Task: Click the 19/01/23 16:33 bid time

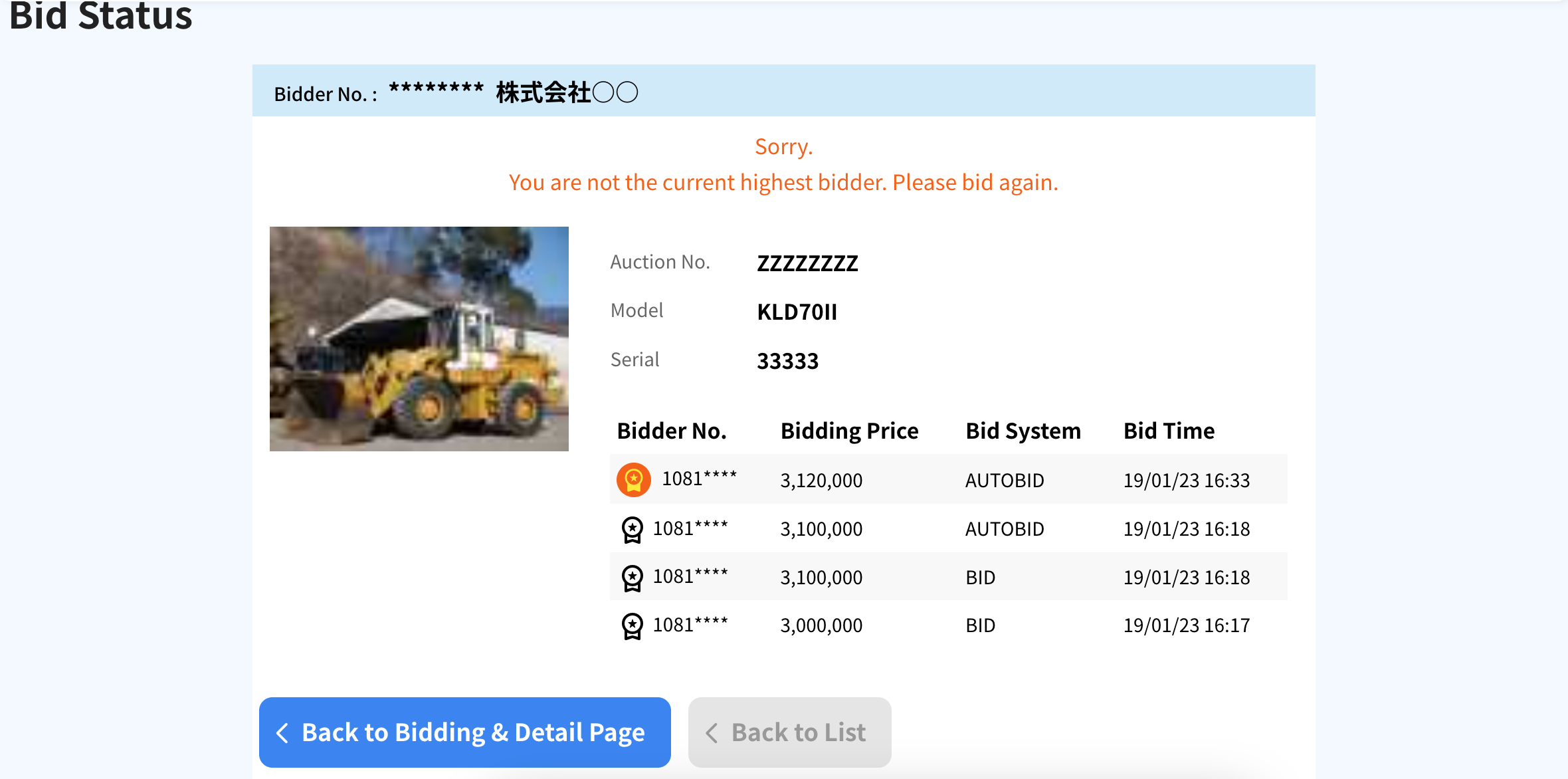Action: tap(1187, 481)
